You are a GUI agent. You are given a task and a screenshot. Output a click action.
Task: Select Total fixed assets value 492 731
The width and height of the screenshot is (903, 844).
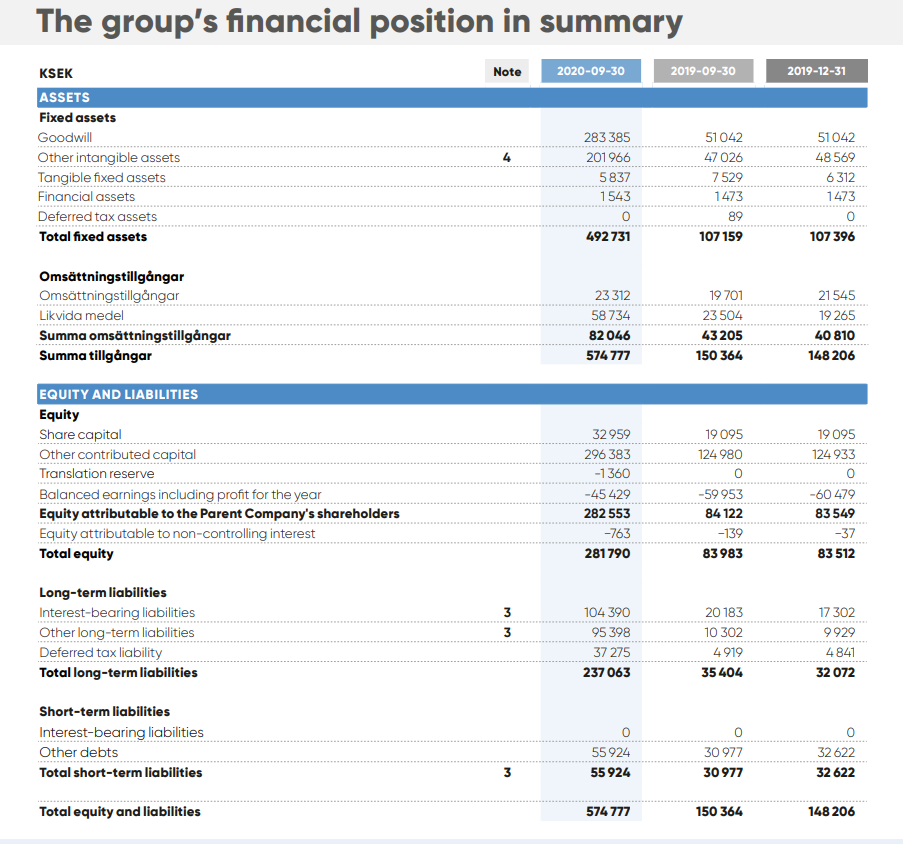click(x=607, y=237)
